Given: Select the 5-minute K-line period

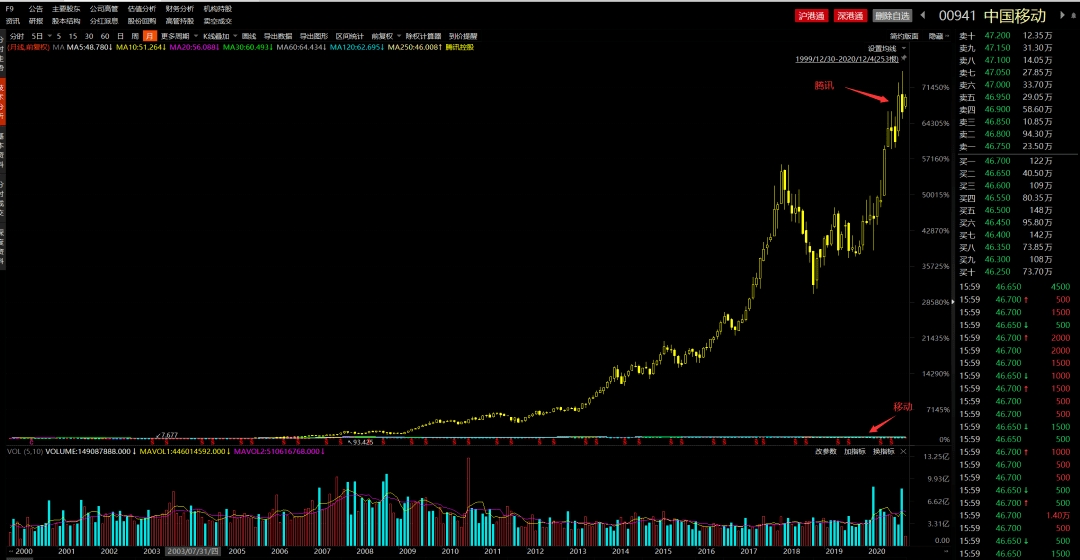Looking at the screenshot, I should pyautogui.click(x=59, y=36).
